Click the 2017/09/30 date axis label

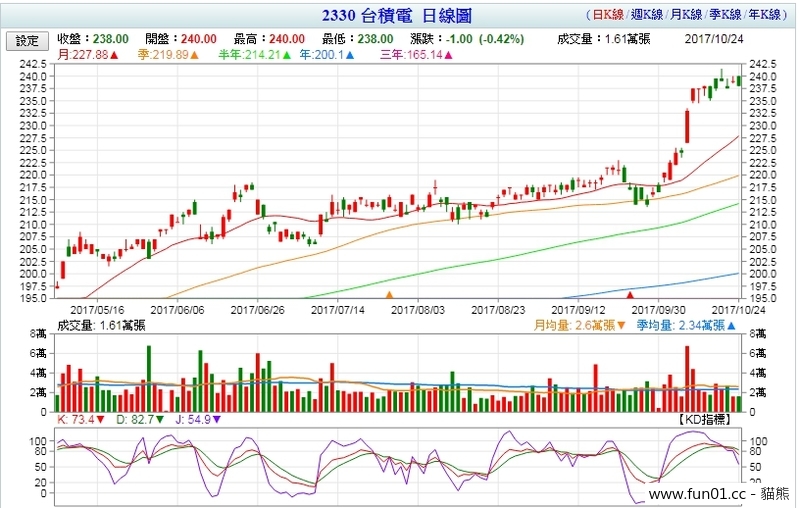658,310
